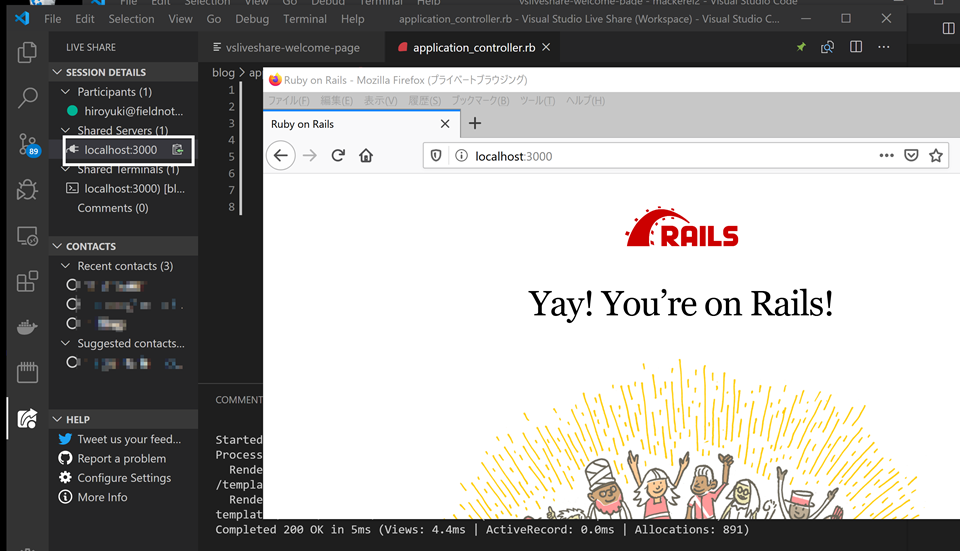Click the copy server URL icon beside localhost:3000
The height and width of the screenshot is (551, 960).
[x=178, y=149]
